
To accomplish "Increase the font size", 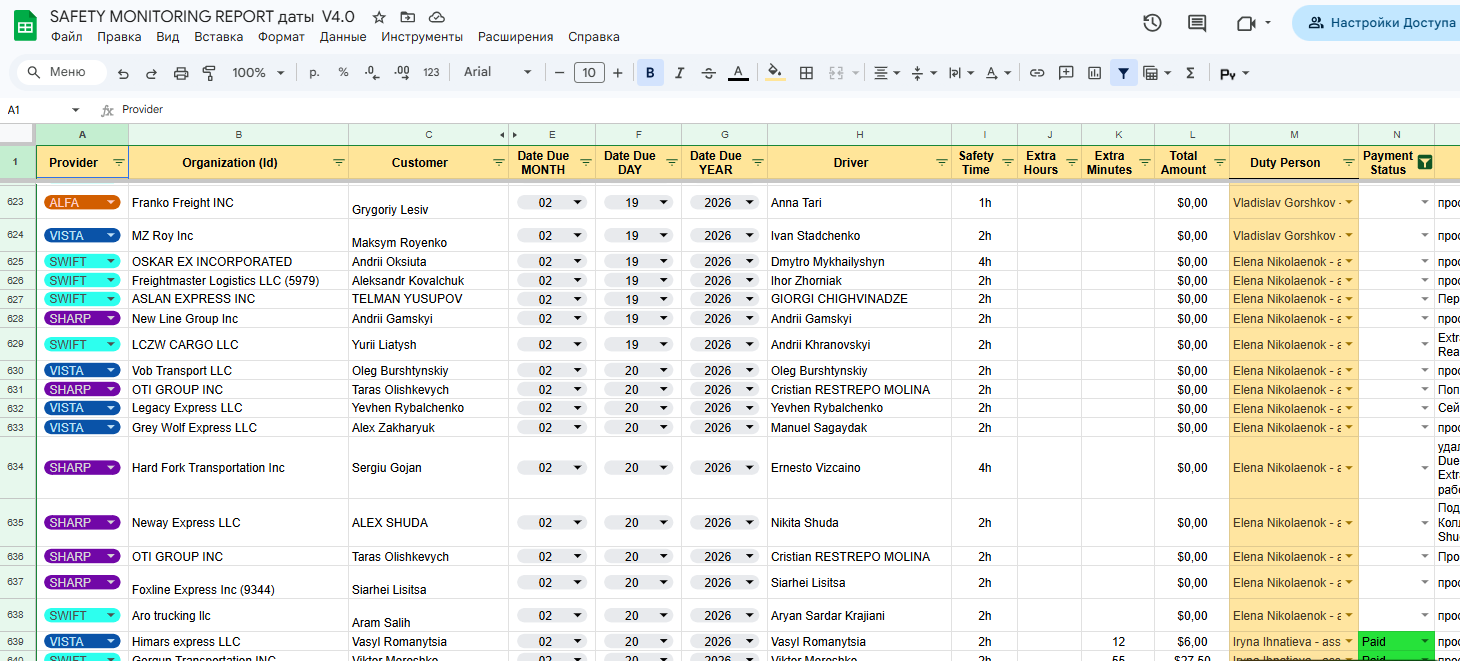I will (x=618, y=73).
